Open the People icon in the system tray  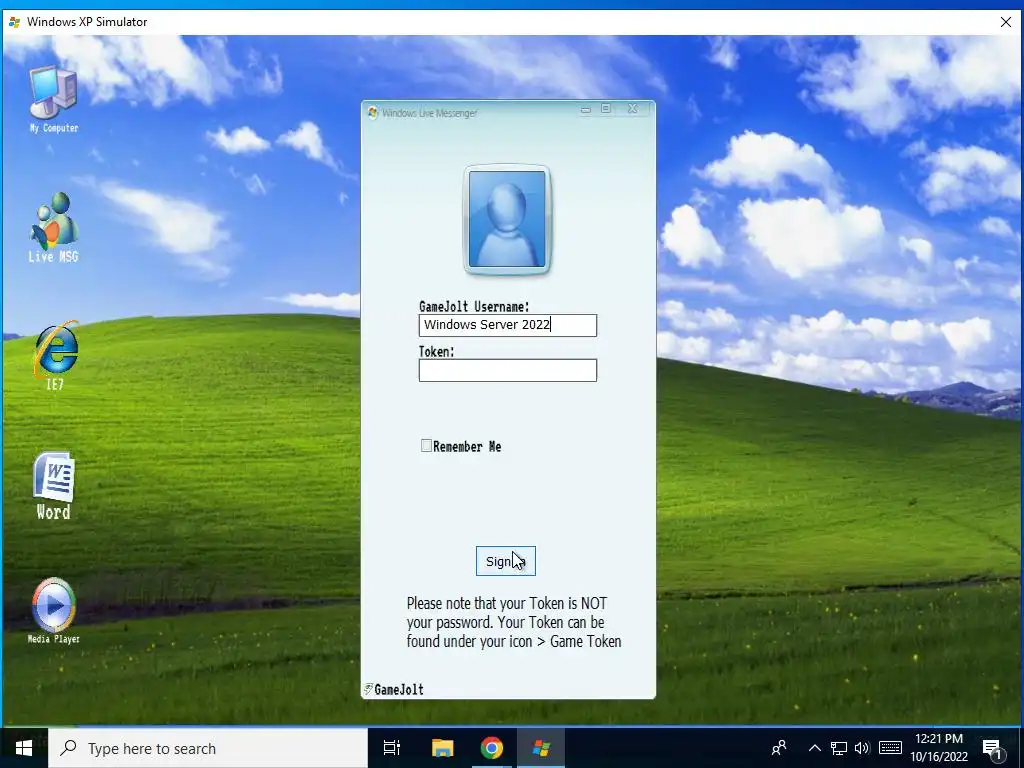click(778, 748)
